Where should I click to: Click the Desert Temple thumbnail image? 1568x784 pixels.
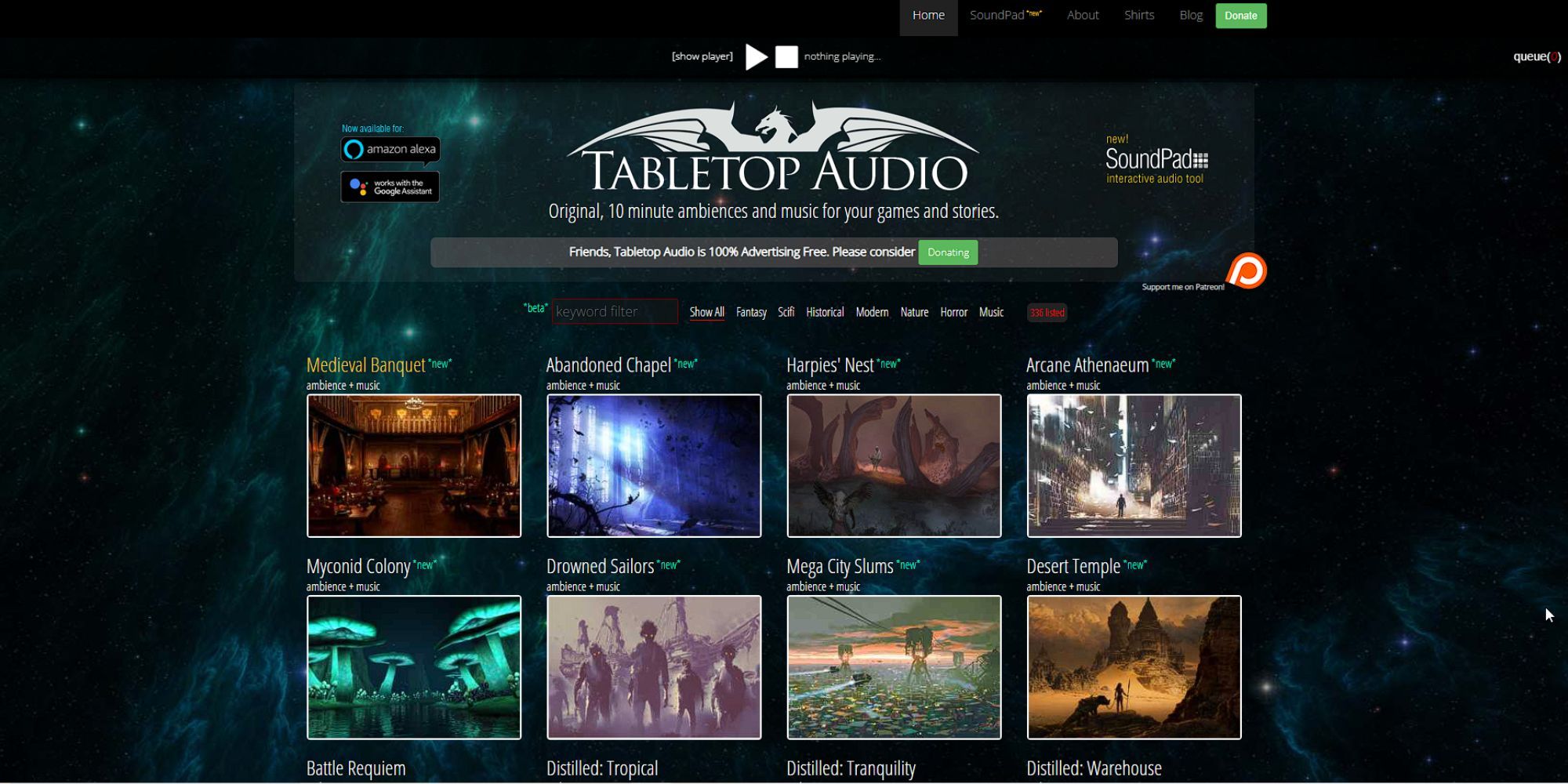coord(1134,667)
